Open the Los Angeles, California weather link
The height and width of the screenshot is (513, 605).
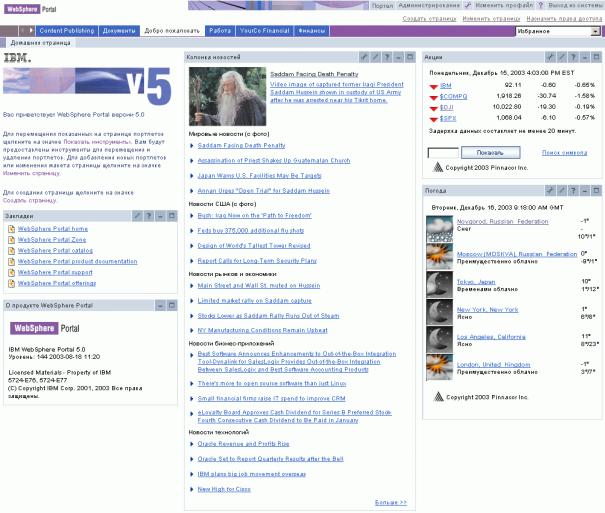point(491,337)
